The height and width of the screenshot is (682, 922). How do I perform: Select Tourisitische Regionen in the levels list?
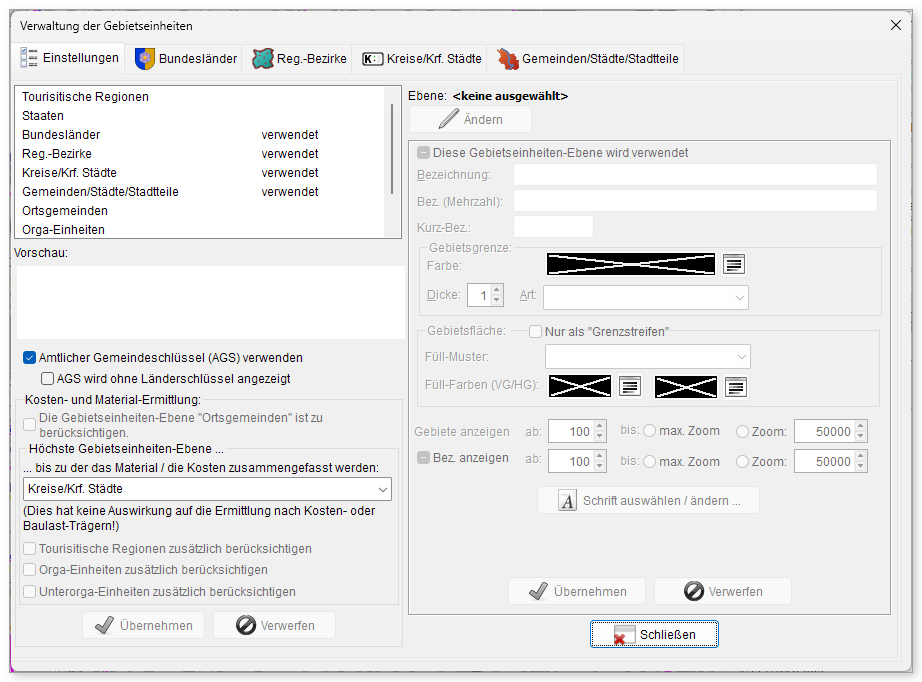point(200,96)
